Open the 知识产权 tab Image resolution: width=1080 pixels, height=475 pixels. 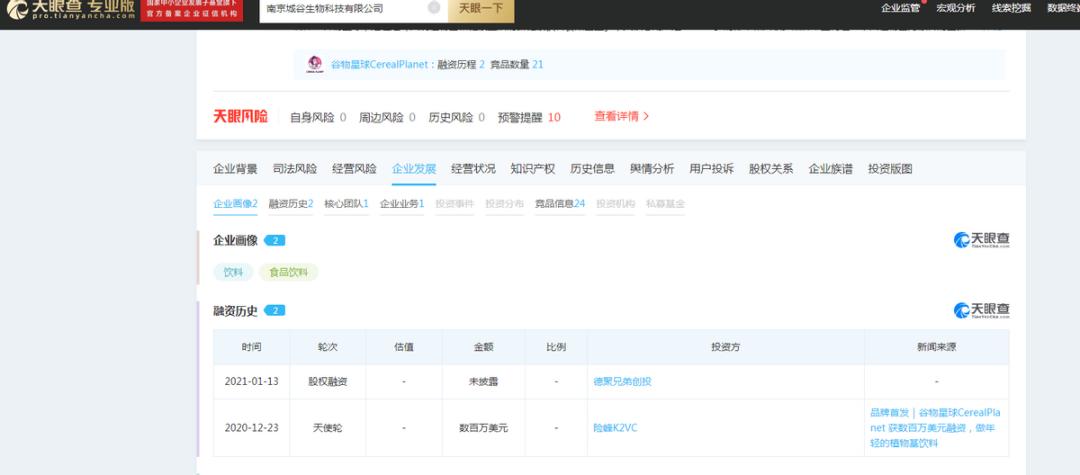pos(532,169)
